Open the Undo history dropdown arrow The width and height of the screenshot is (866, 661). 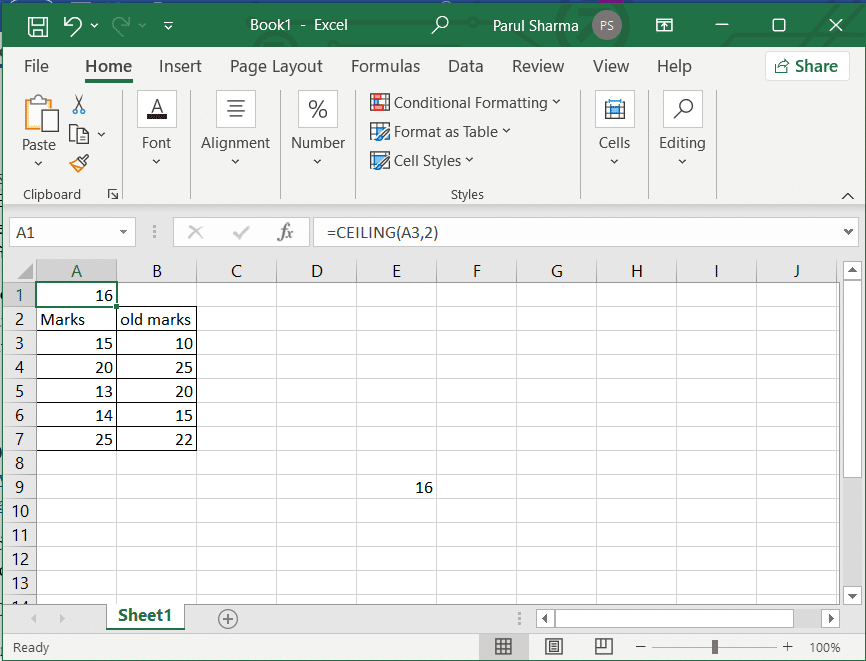tap(94, 25)
